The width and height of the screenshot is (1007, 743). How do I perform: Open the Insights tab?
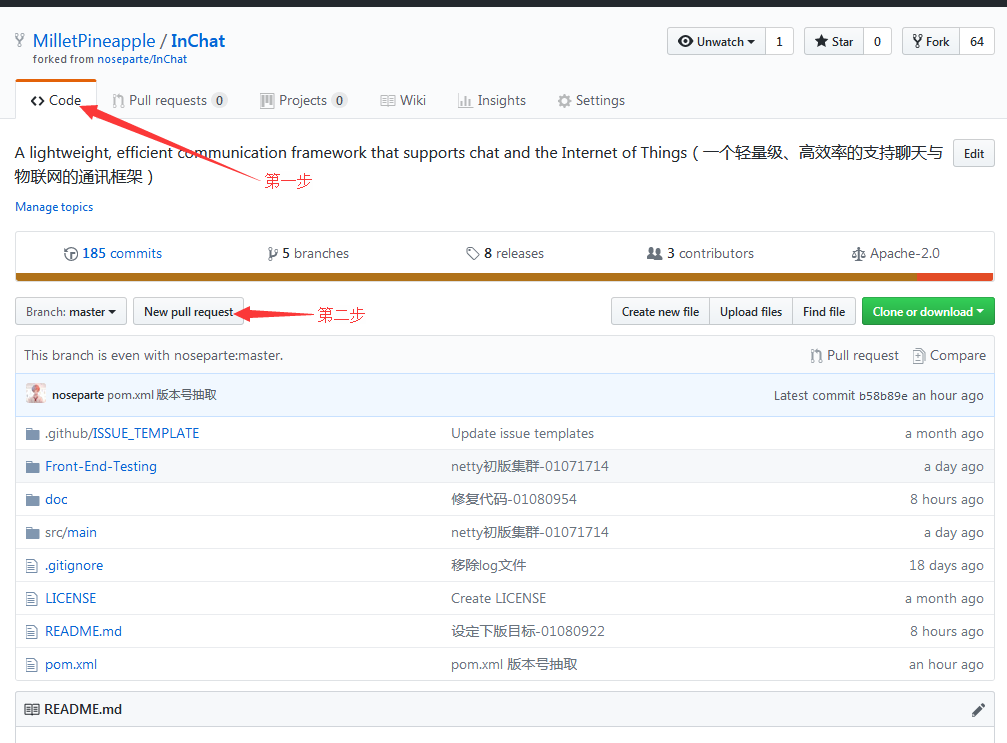491,100
